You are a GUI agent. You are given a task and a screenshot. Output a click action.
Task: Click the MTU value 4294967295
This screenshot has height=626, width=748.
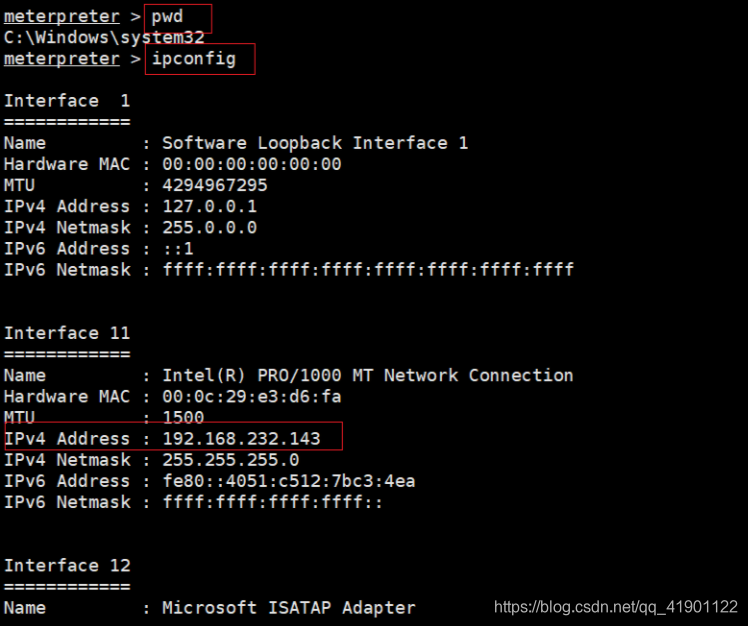(x=215, y=185)
